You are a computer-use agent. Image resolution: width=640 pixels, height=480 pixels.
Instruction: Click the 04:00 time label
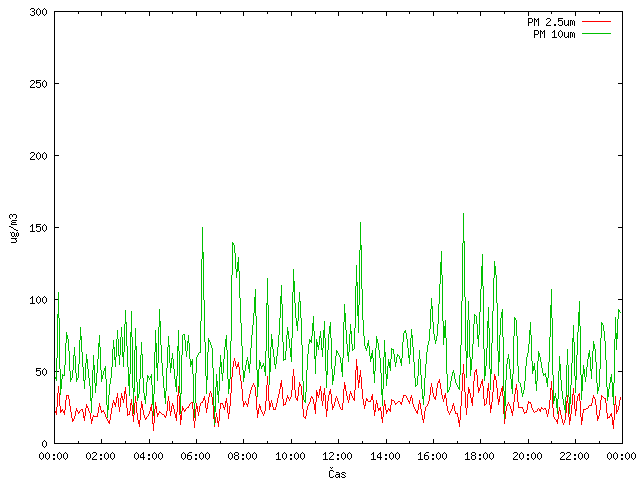pyautogui.click(x=148, y=456)
